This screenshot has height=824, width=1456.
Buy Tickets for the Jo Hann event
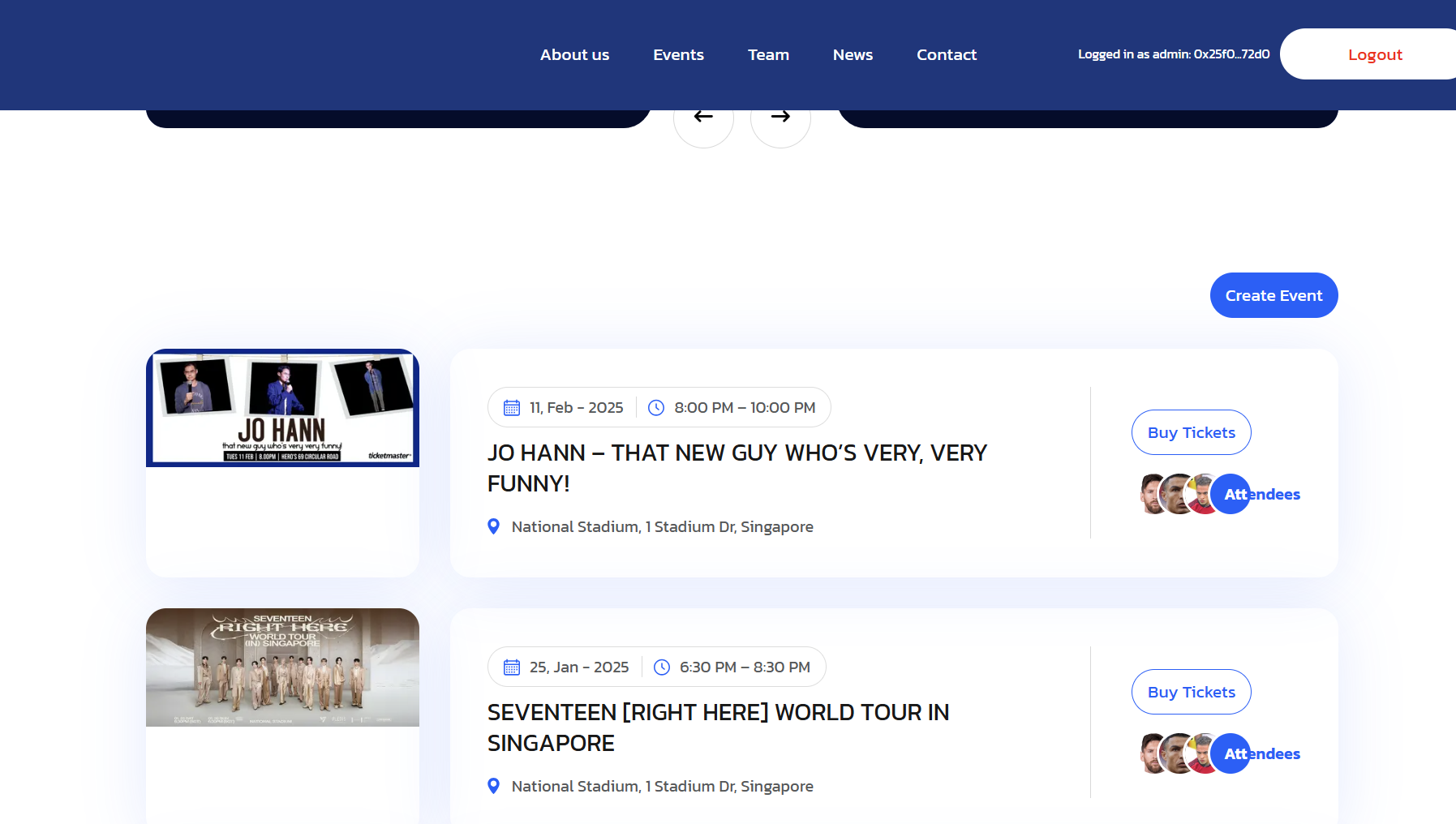click(x=1191, y=432)
